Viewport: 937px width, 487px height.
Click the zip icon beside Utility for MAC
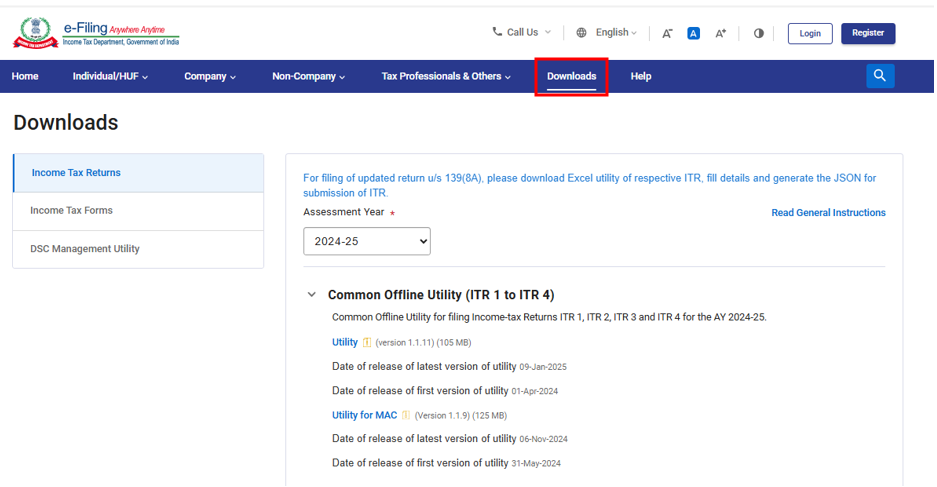(x=406, y=416)
